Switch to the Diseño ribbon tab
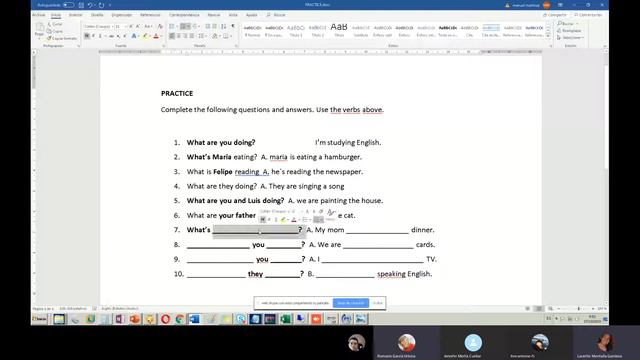The width and height of the screenshot is (640, 360). [97, 15]
